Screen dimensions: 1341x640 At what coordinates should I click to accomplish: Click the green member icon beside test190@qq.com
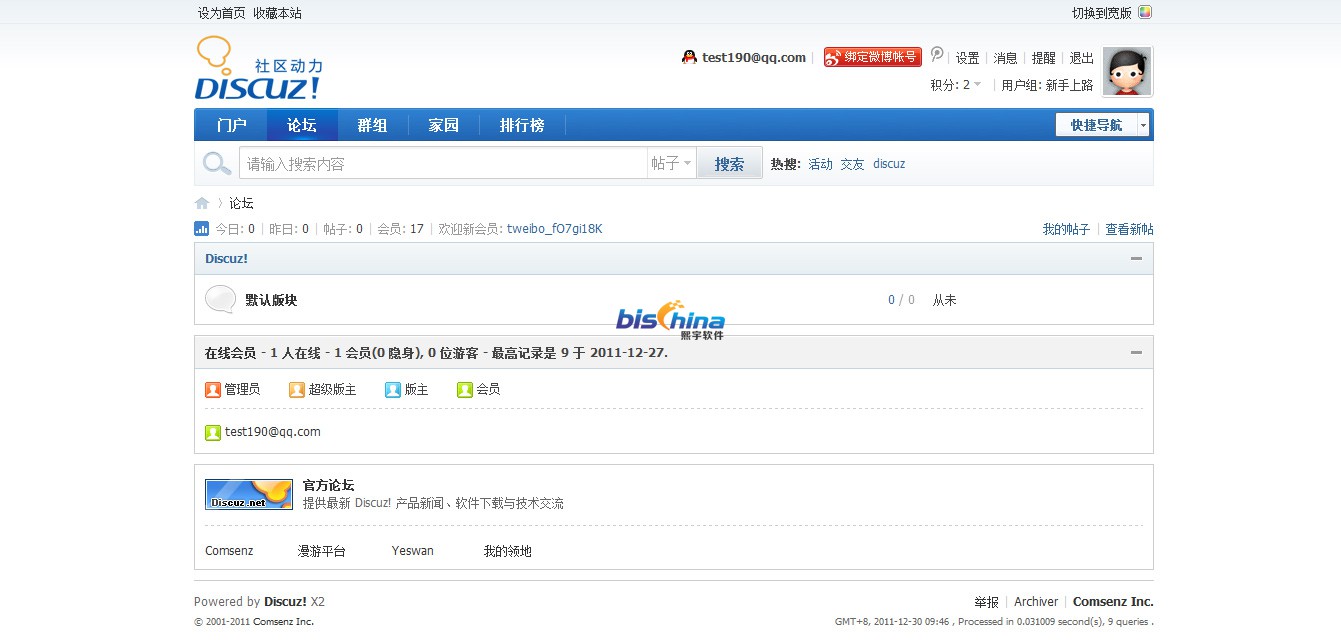212,432
